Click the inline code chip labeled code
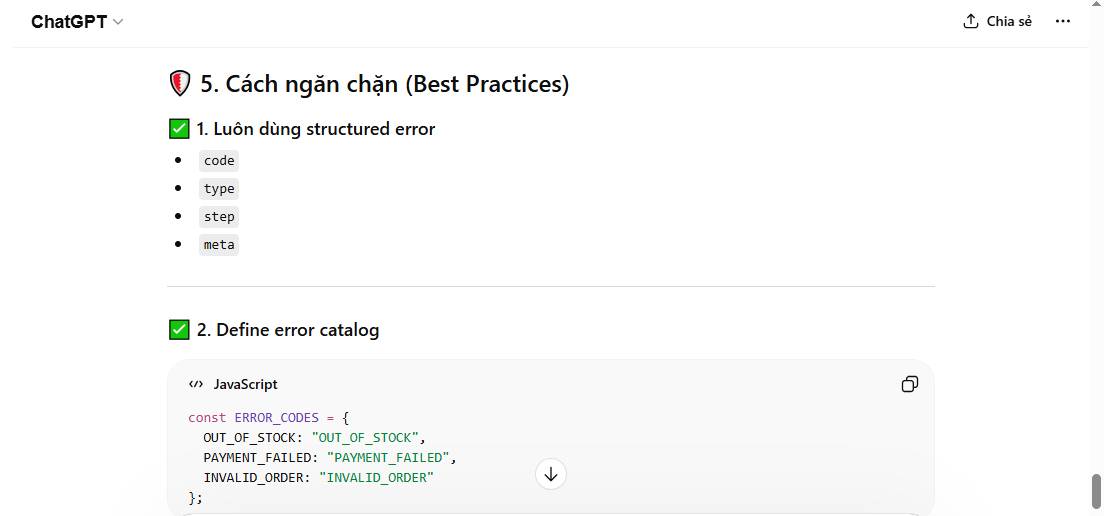1104x516 pixels. point(219,161)
